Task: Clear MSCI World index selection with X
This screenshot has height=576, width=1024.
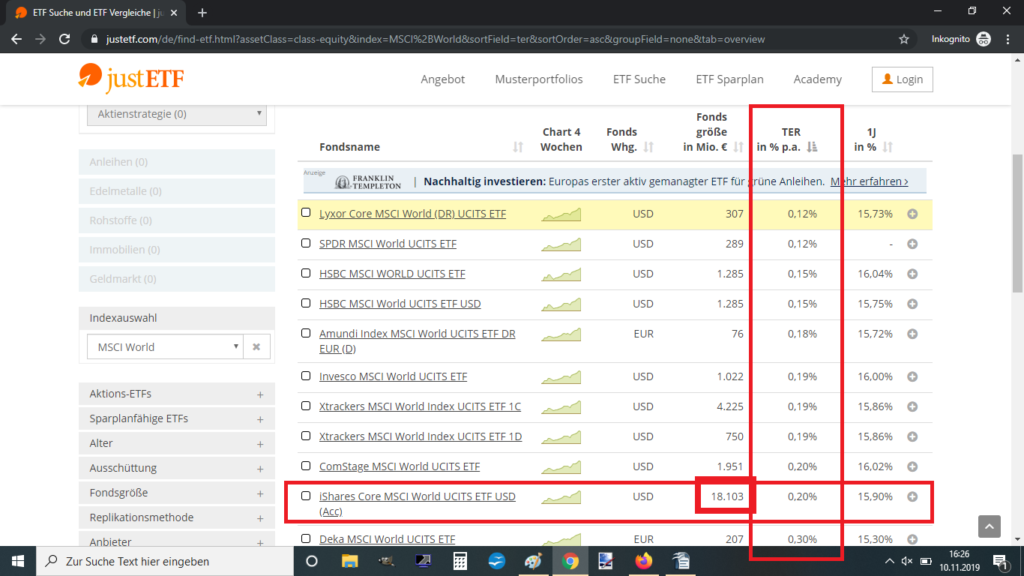Action: (257, 347)
